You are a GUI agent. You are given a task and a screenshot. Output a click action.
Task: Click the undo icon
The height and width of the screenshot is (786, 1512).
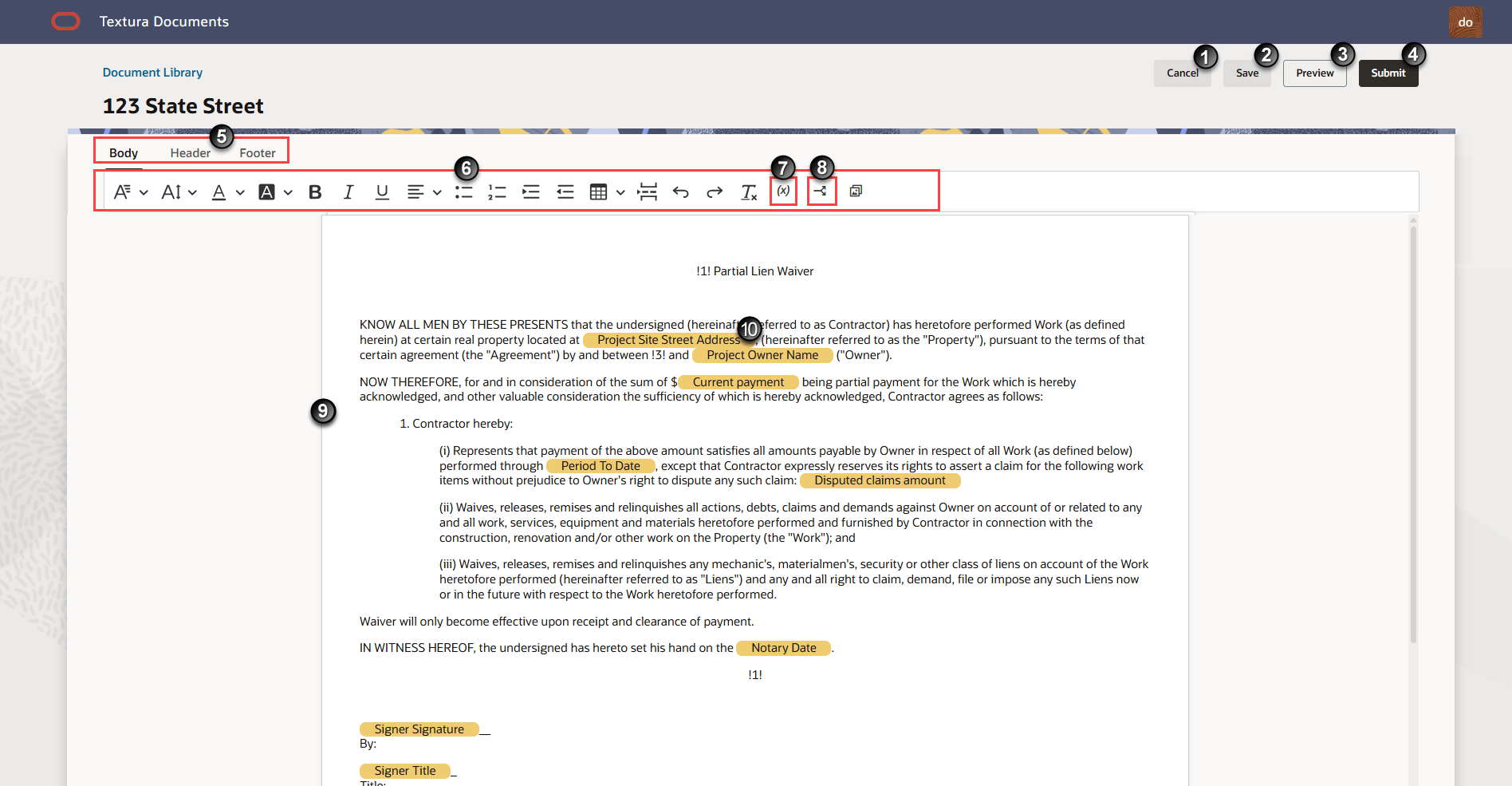click(x=680, y=192)
